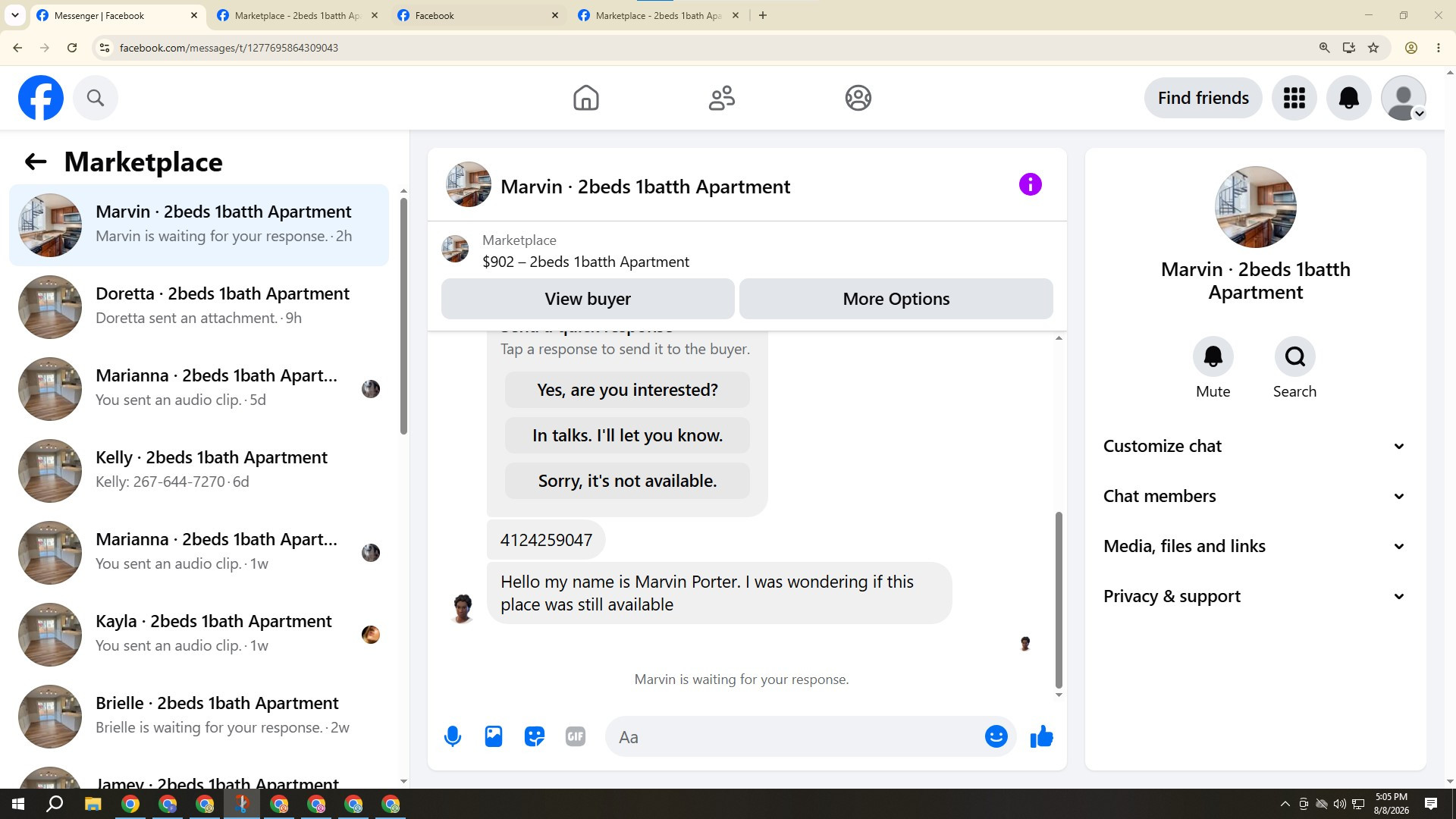The width and height of the screenshot is (1456, 819).
Task: Record a voice clip with the microphone
Action: (x=453, y=736)
